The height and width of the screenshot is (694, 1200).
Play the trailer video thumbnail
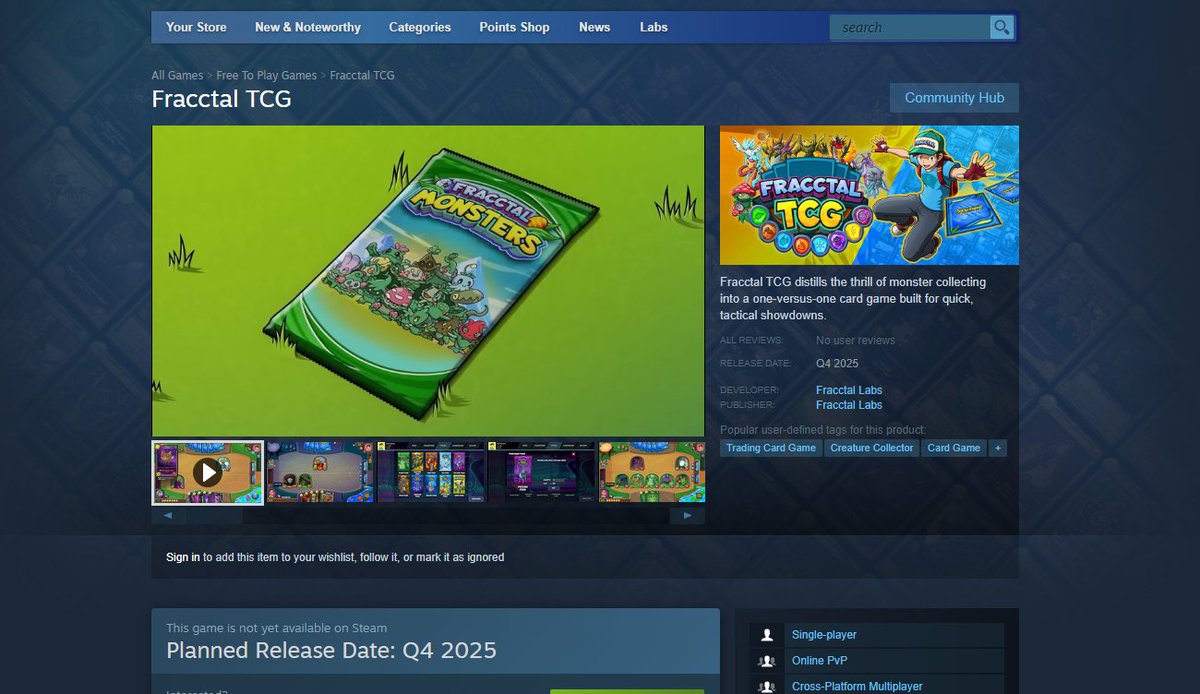pos(207,472)
